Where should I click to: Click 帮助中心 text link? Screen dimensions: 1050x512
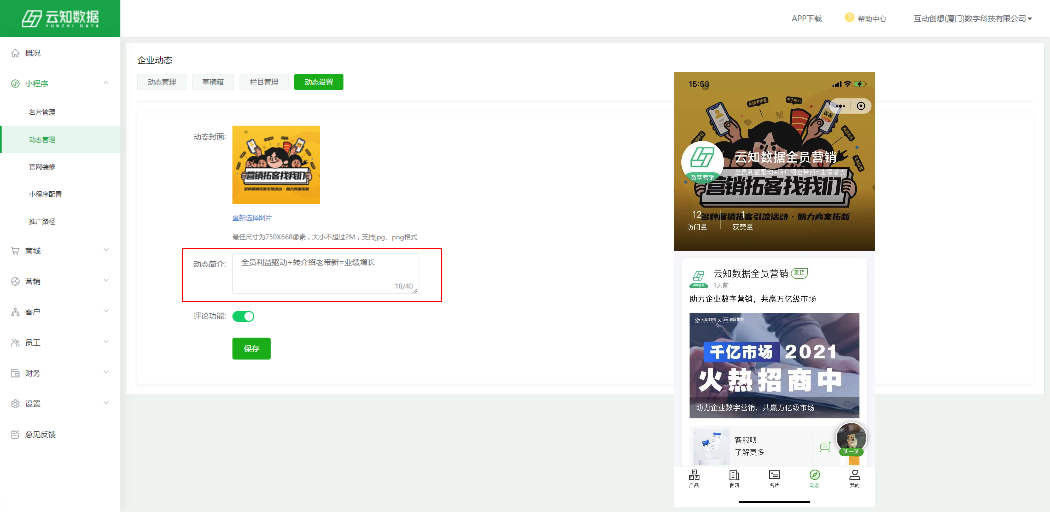872,19
